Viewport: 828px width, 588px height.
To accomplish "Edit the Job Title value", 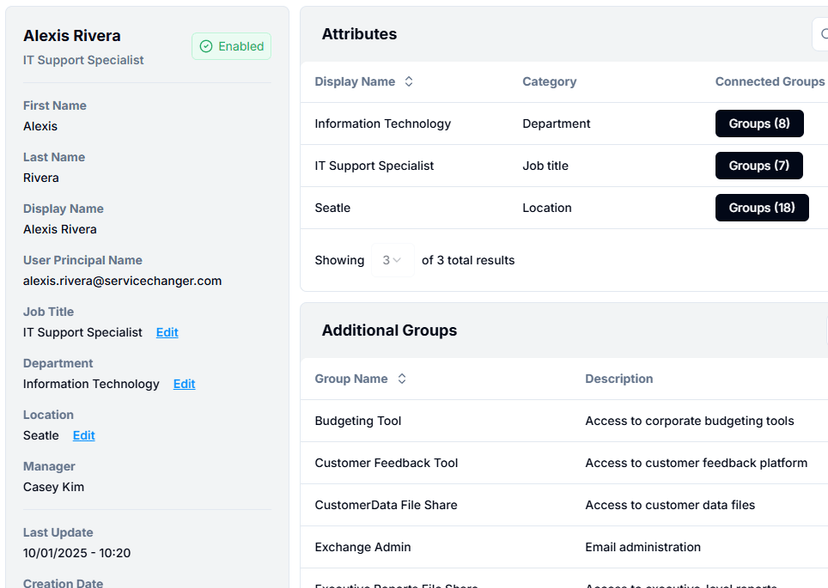I will [166, 332].
